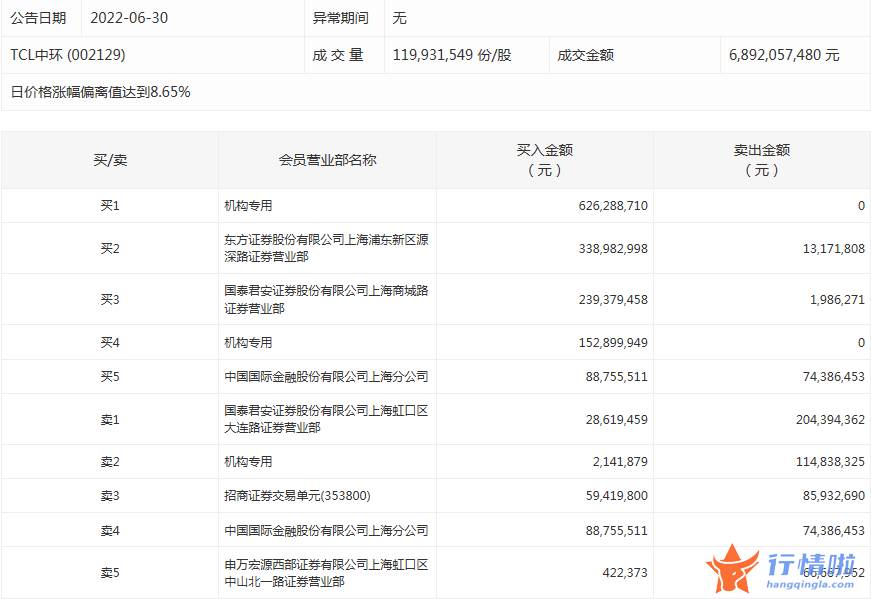The width and height of the screenshot is (871, 599).
Task: Select 机构专用 in the 买1 row
Action: tap(248, 206)
